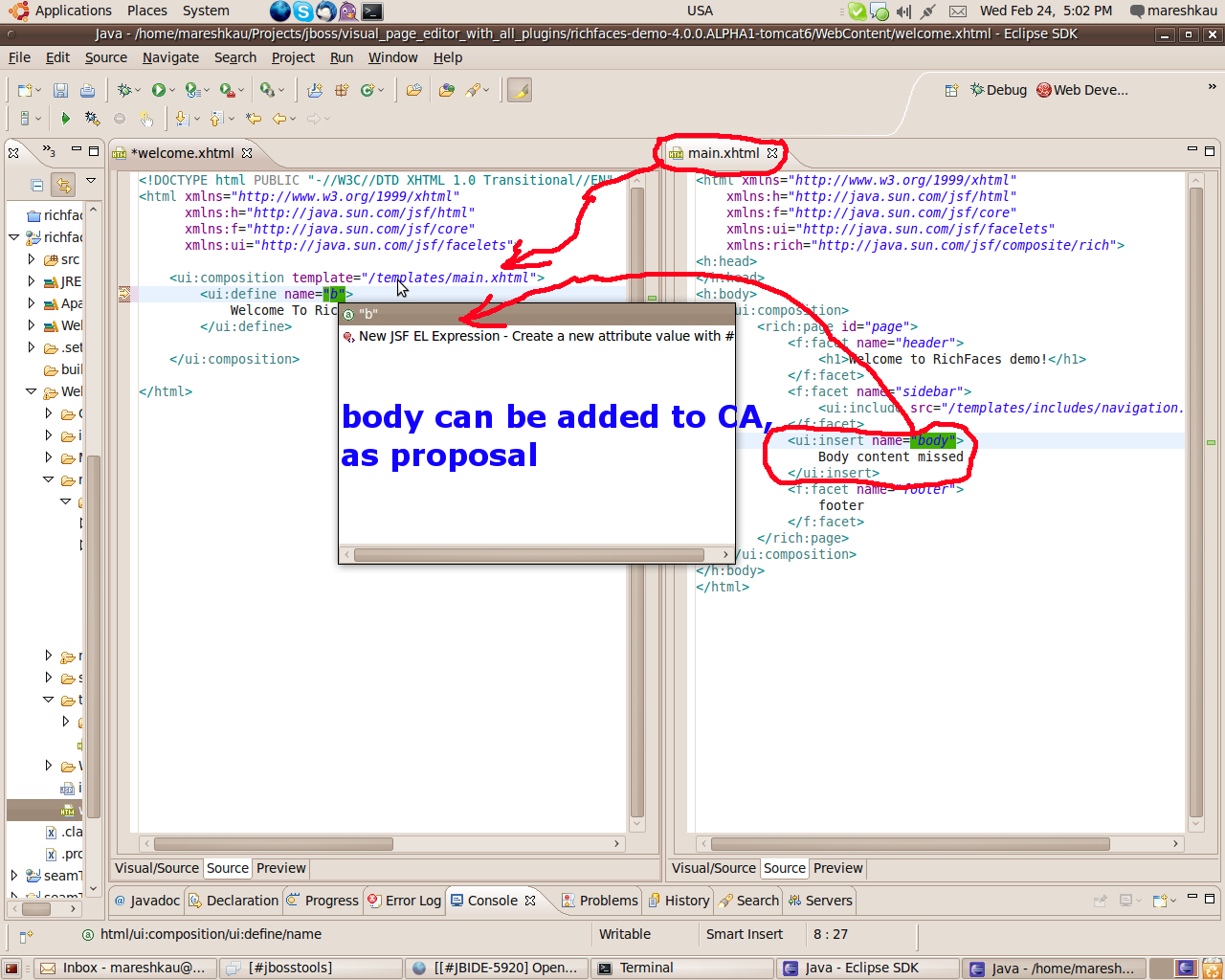Image resolution: width=1225 pixels, height=980 pixels.
Task: Switch the welcome.xhtml editor to Preview
Action: (x=281, y=868)
